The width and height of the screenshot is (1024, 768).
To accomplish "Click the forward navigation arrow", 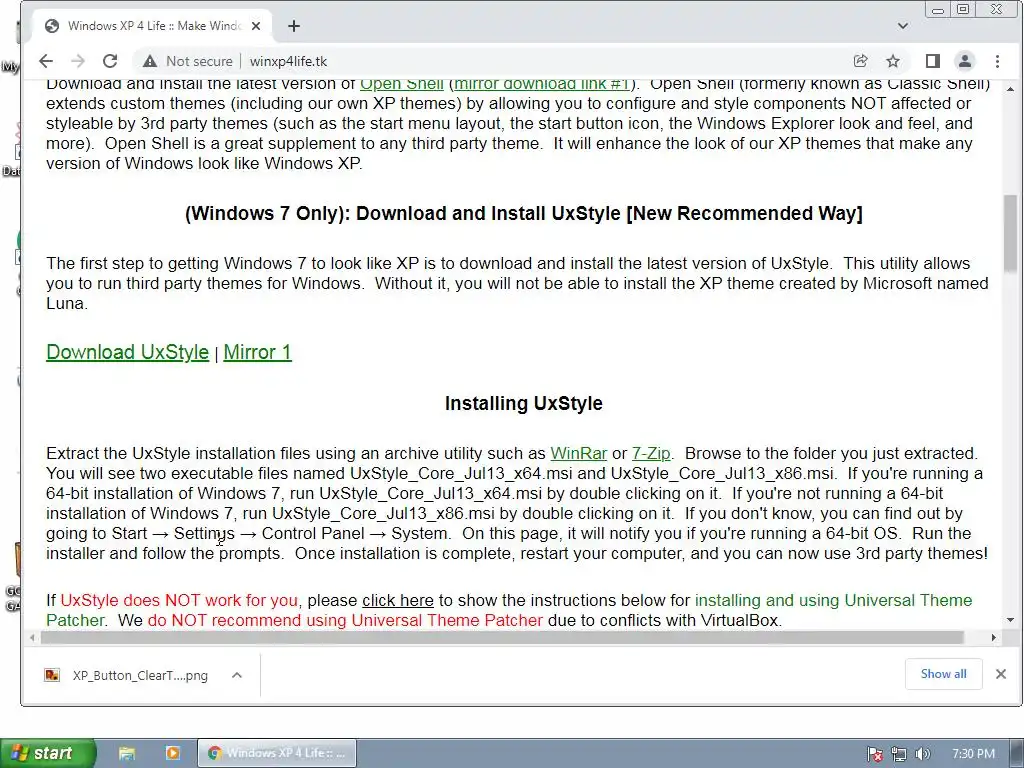I will pos(78,61).
